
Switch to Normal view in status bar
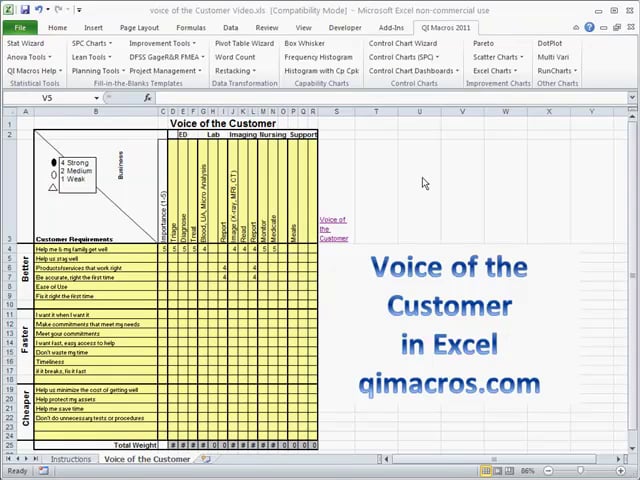486,471
